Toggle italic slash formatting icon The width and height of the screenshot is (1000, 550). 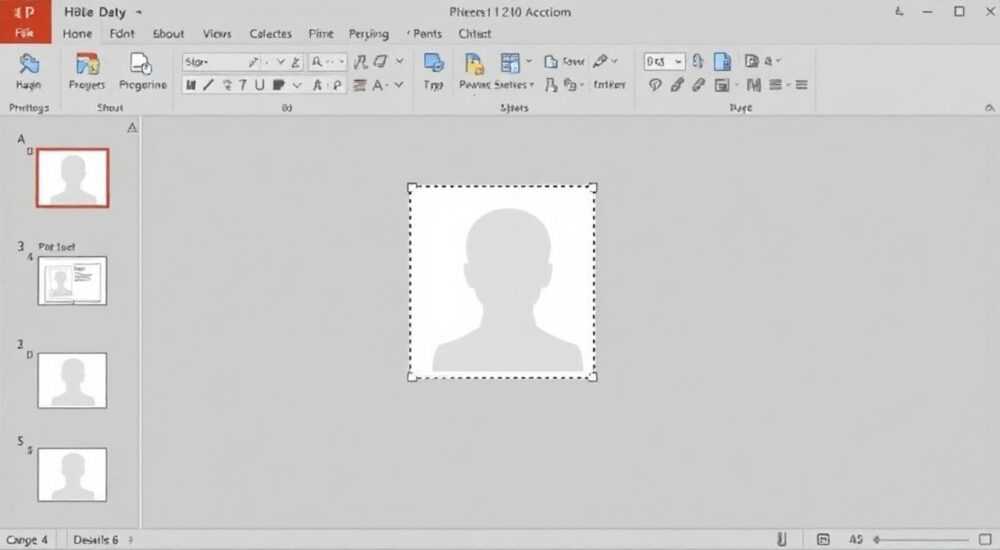pos(209,85)
